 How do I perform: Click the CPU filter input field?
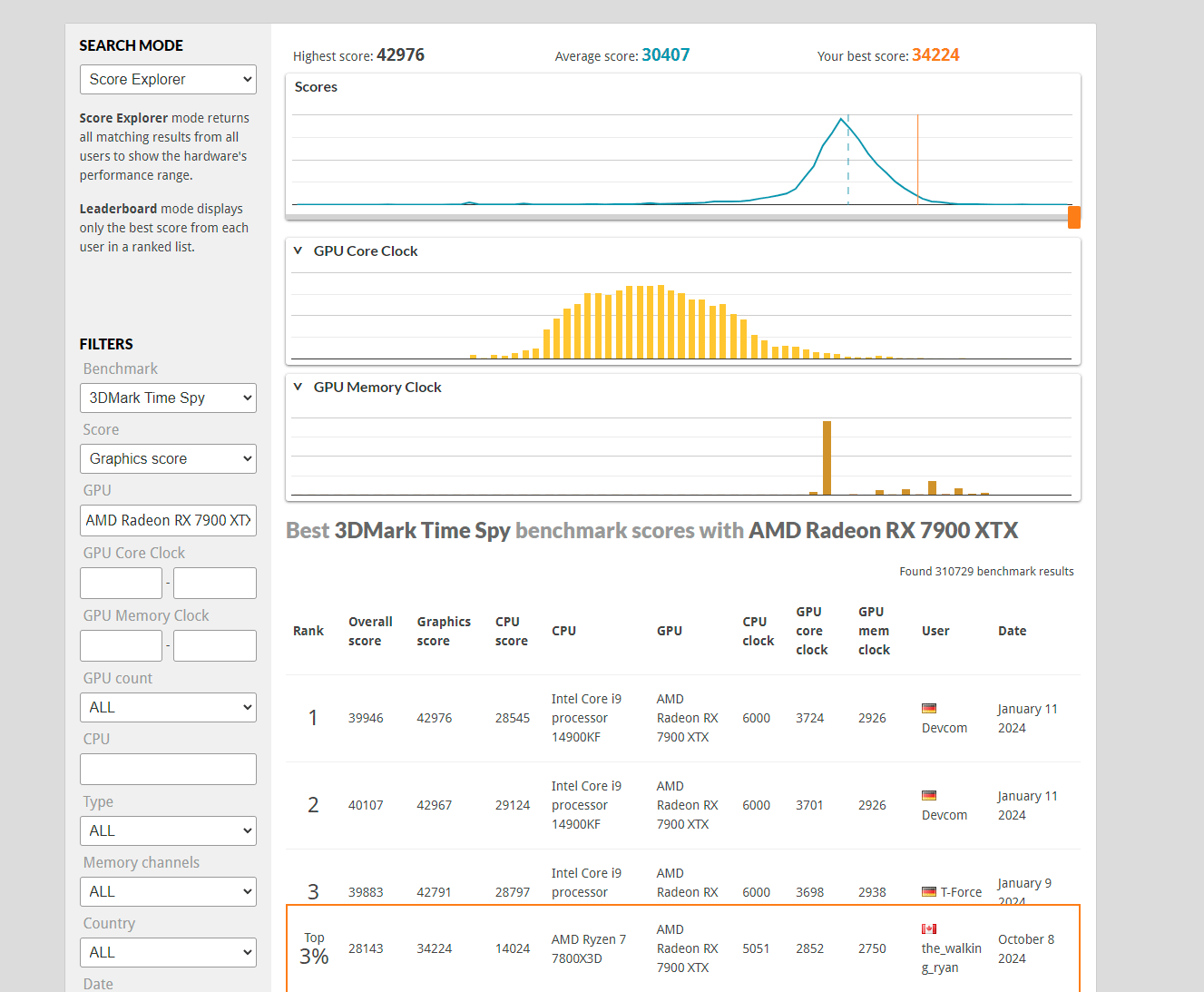(x=168, y=770)
